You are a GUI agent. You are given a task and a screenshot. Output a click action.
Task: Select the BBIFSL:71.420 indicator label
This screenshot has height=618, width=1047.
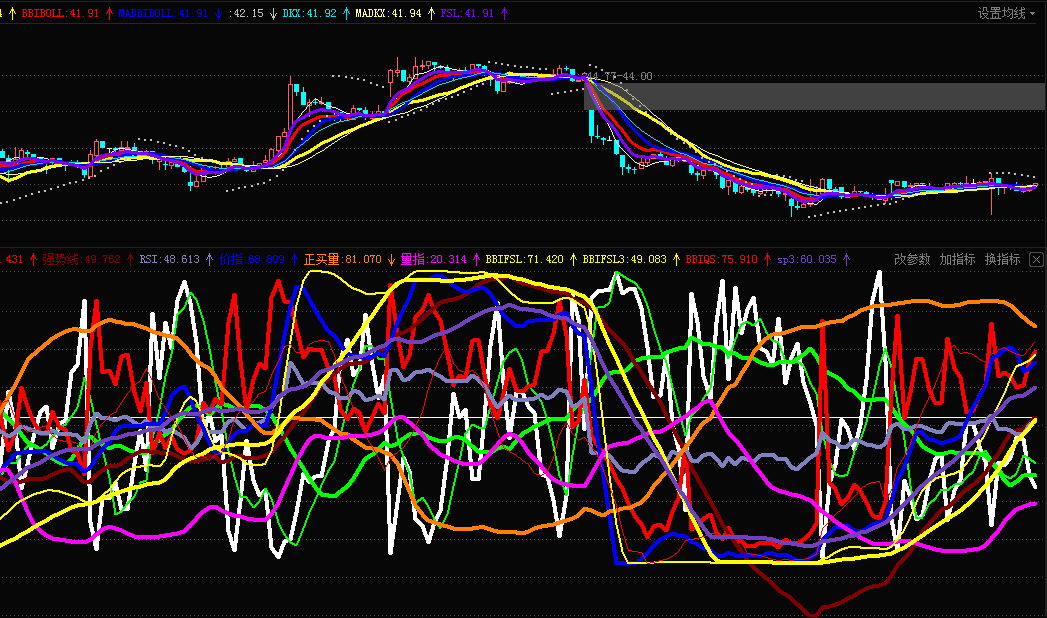[x=524, y=259]
